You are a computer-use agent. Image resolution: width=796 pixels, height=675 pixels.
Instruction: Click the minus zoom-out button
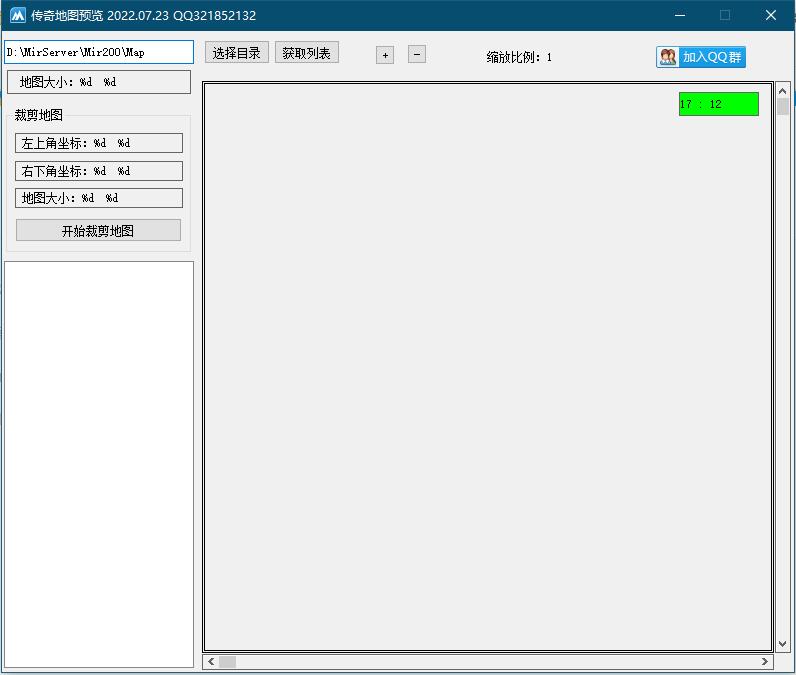pyautogui.click(x=417, y=54)
